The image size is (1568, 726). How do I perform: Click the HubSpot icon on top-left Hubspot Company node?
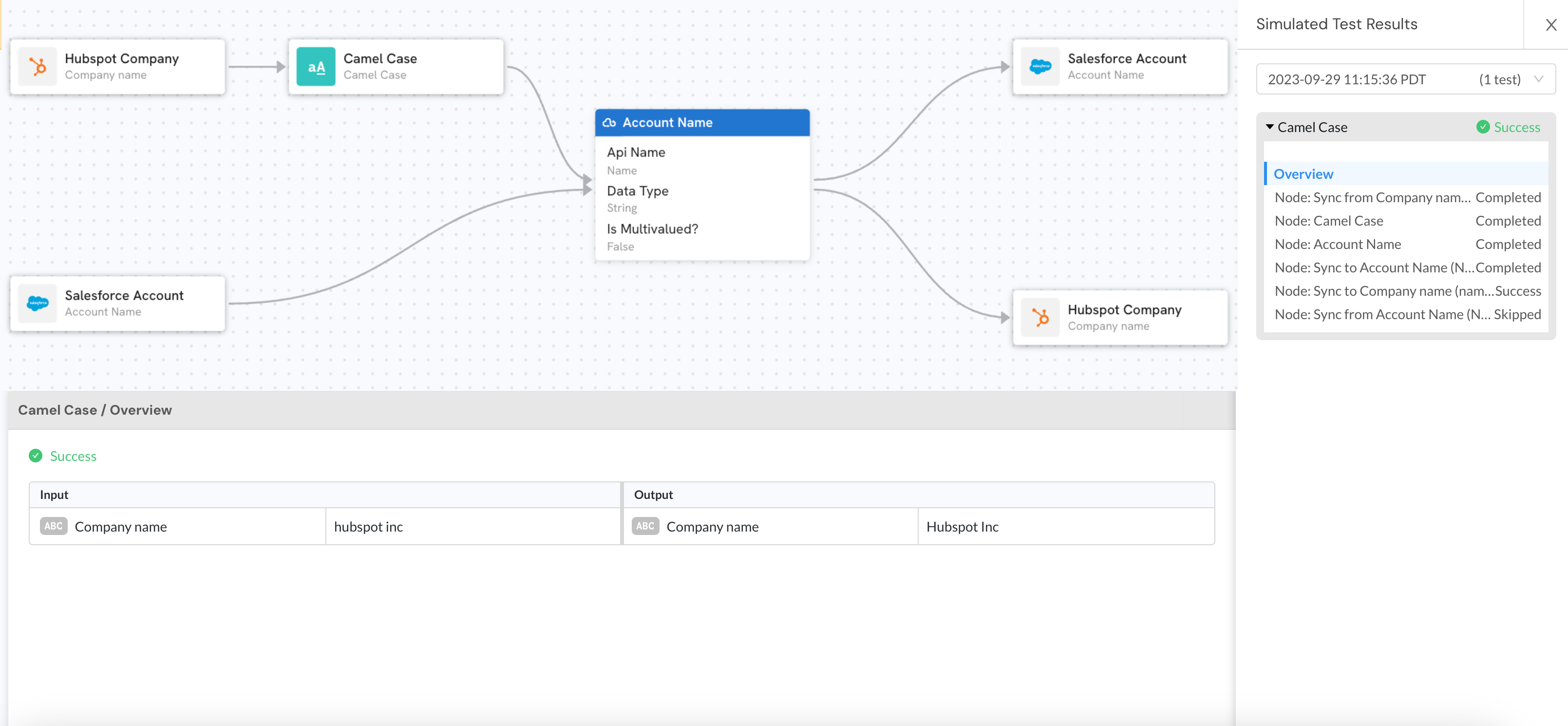click(38, 66)
